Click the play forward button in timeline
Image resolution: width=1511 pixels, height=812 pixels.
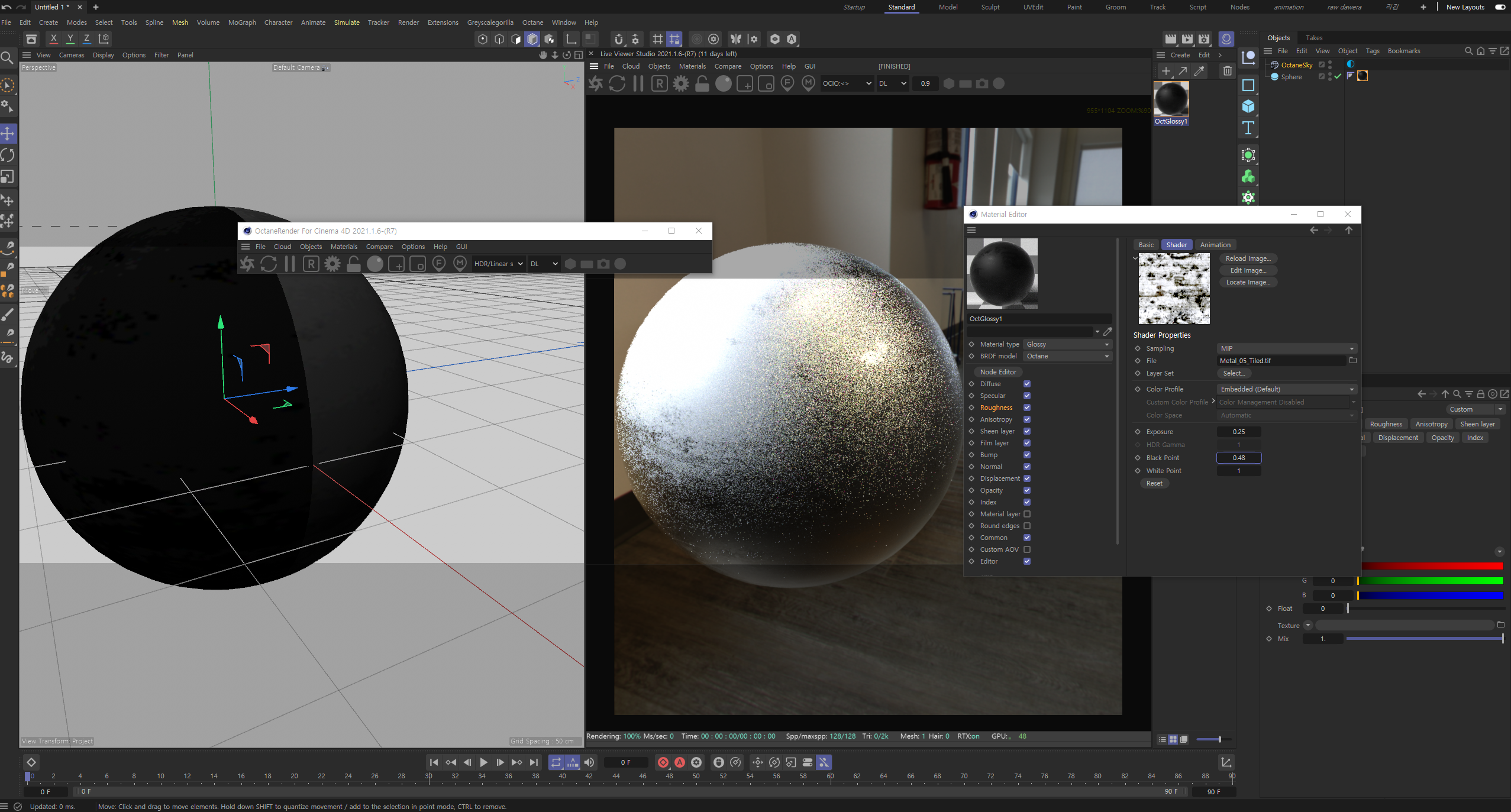pos(483,762)
